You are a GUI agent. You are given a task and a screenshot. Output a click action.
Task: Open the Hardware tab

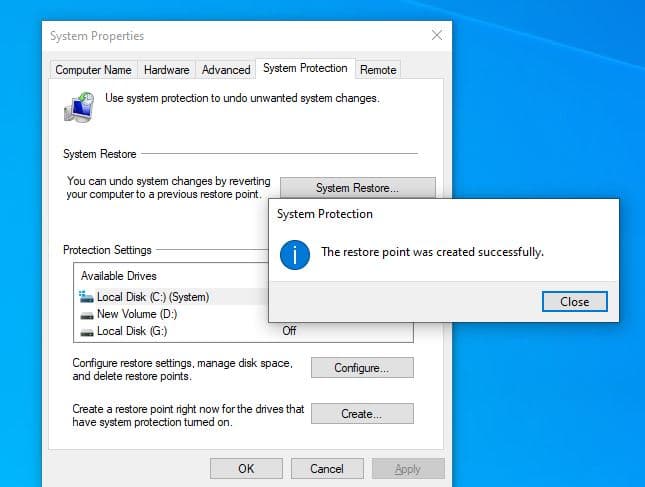click(166, 70)
